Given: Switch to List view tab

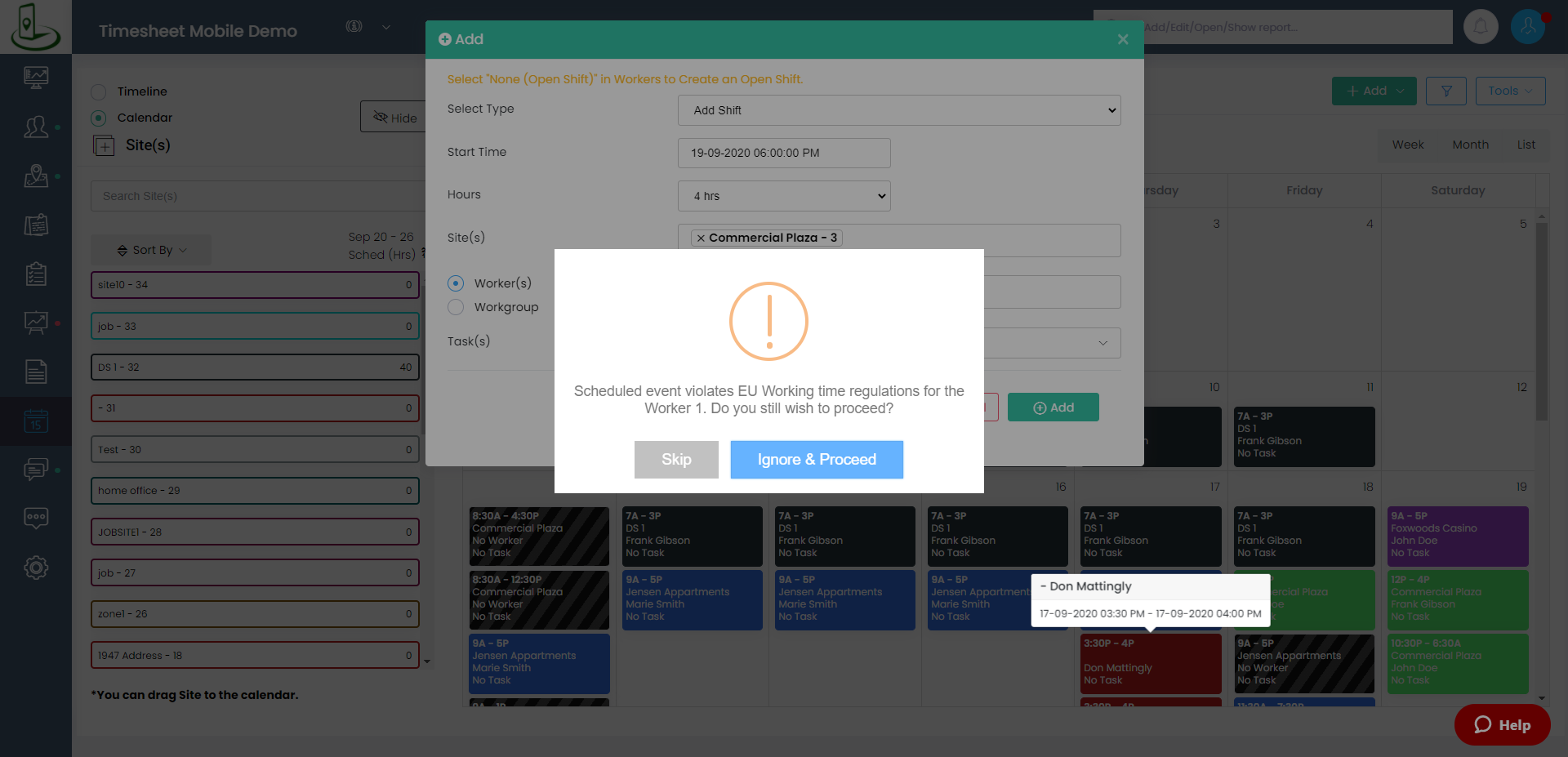Looking at the screenshot, I should 1526,145.
